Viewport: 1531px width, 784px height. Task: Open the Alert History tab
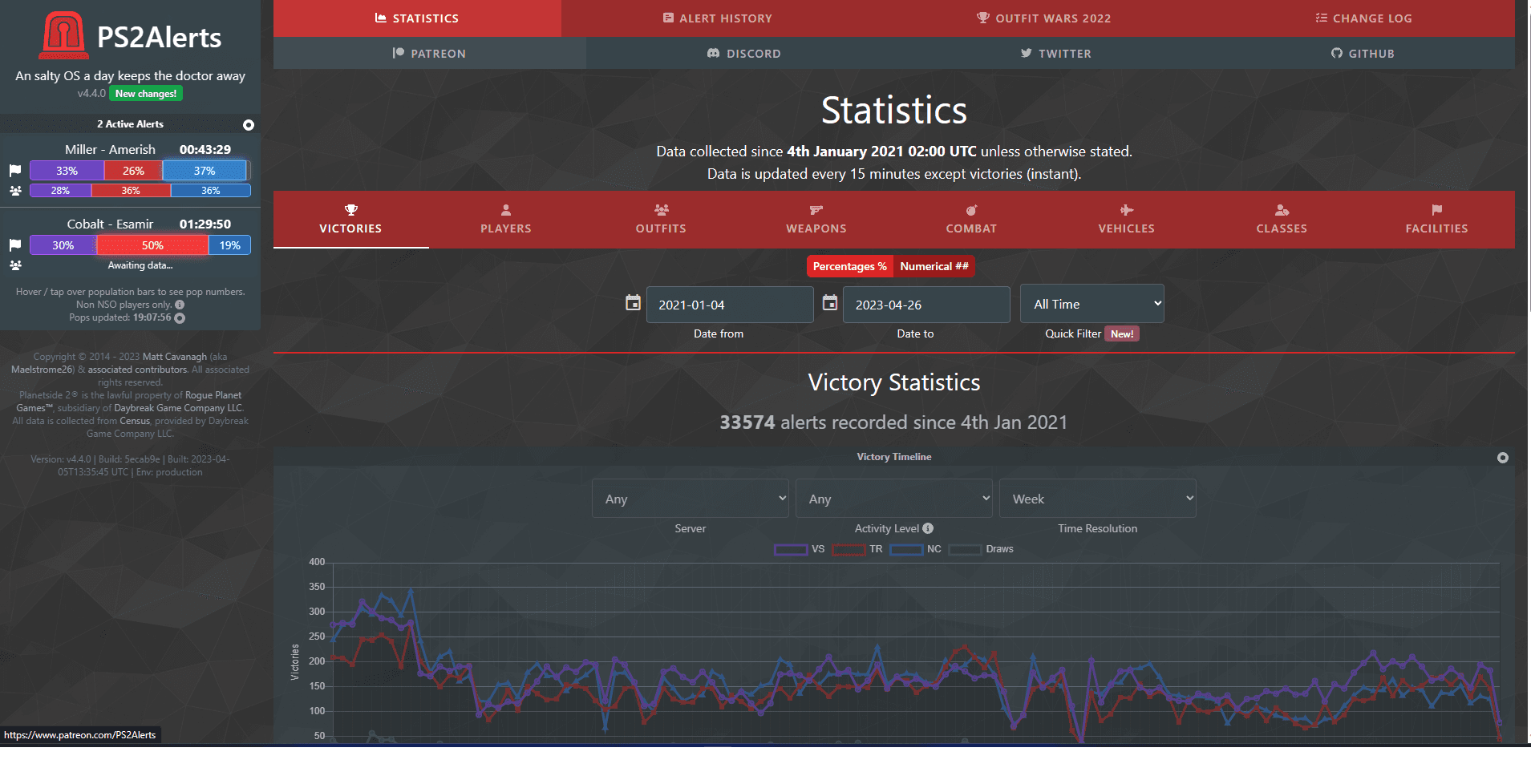[x=718, y=18]
